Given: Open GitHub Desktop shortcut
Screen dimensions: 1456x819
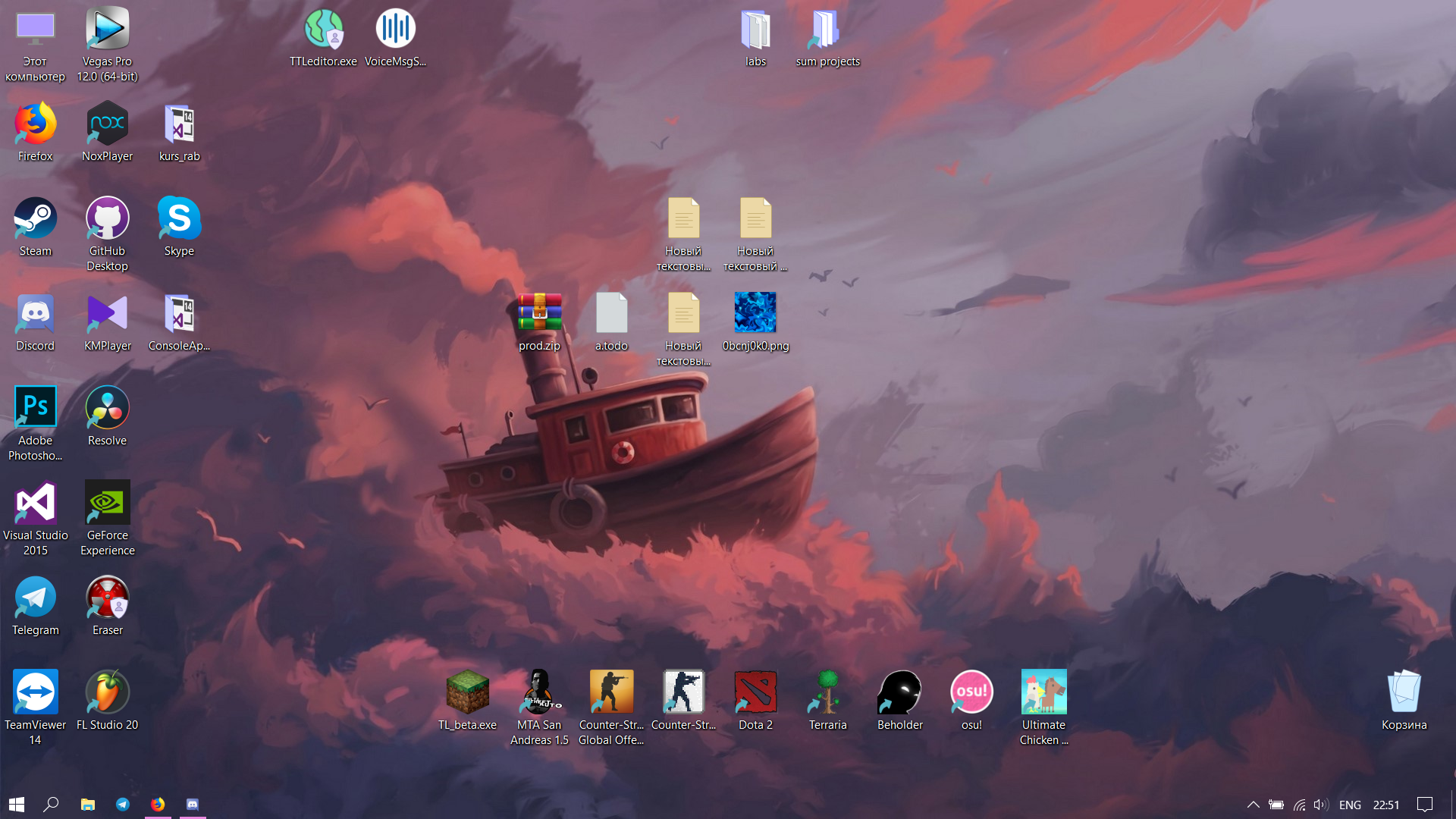Looking at the screenshot, I should pyautogui.click(x=107, y=234).
